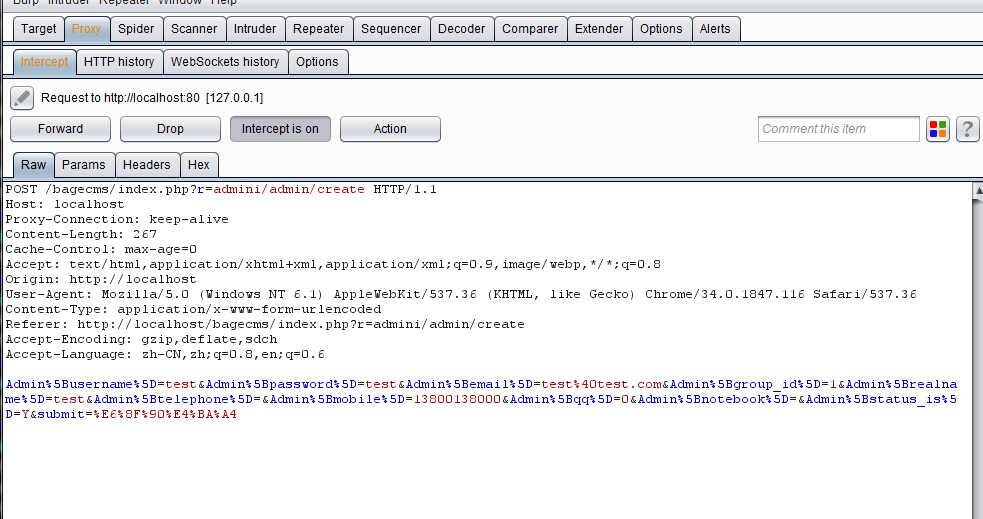The width and height of the screenshot is (983, 519).
Task: Drop the intercepted request
Action: pos(171,129)
